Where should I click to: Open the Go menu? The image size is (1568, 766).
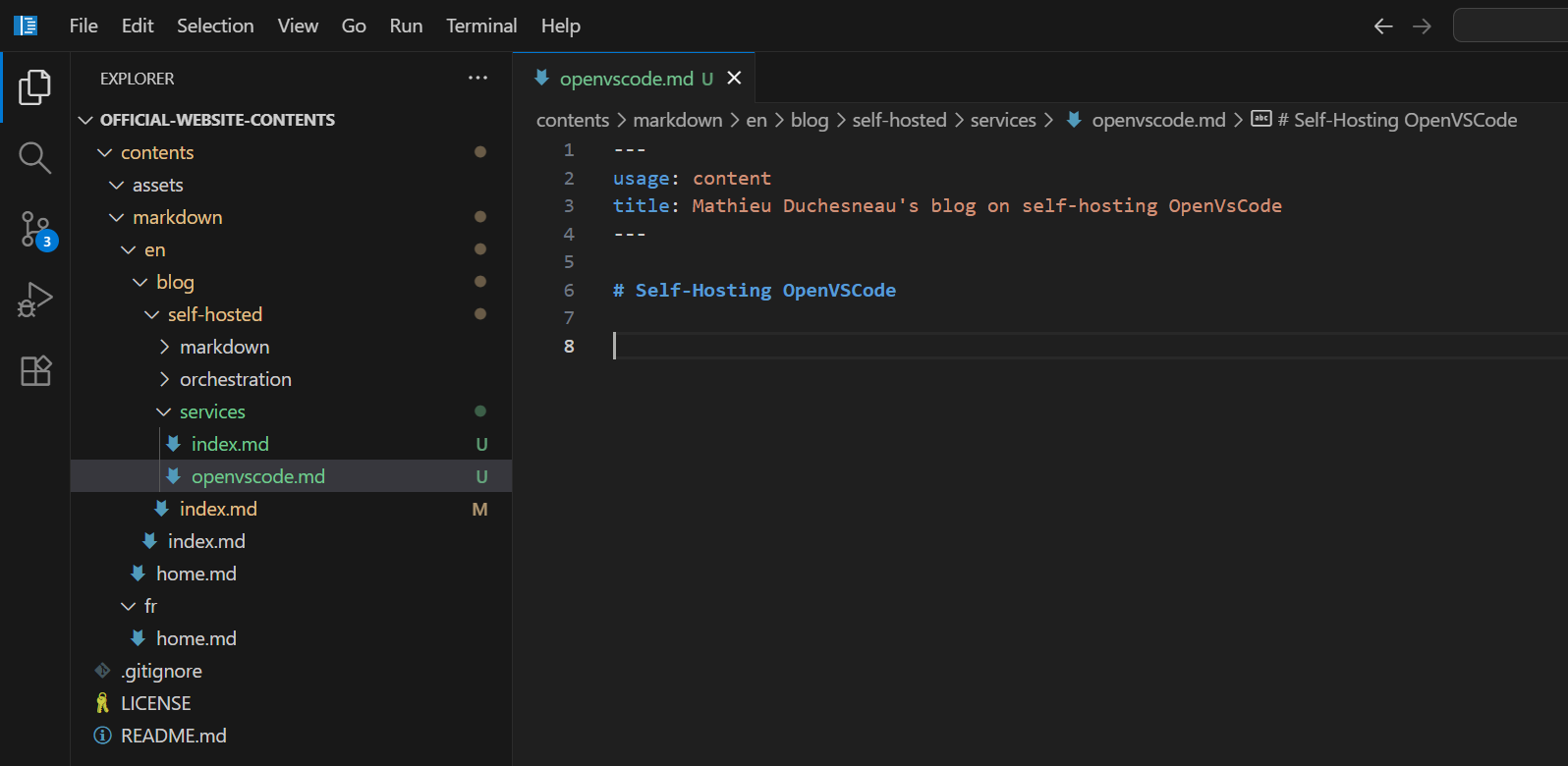coord(354,26)
